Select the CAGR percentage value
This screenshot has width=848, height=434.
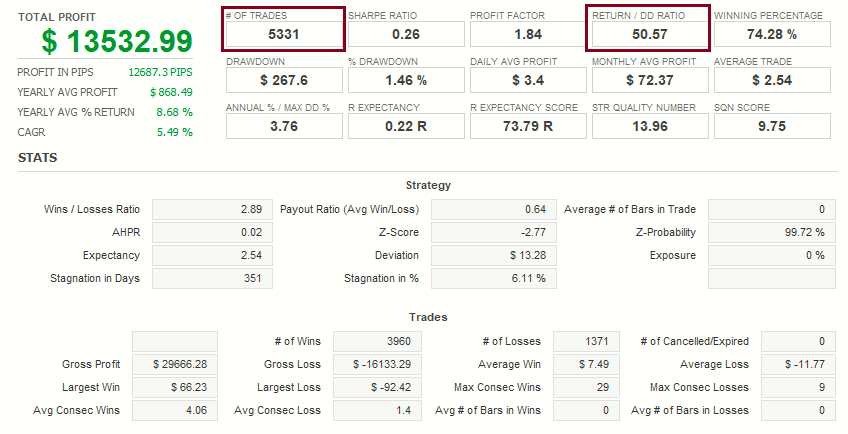point(174,132)
